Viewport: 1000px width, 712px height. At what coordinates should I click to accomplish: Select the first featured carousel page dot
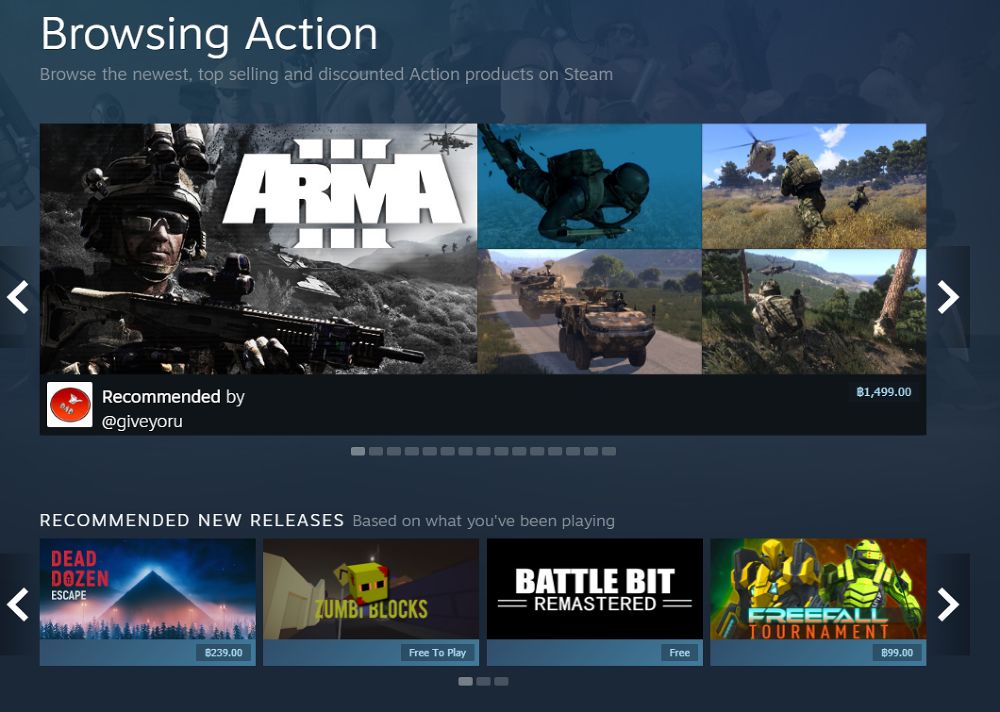(358, 451)
